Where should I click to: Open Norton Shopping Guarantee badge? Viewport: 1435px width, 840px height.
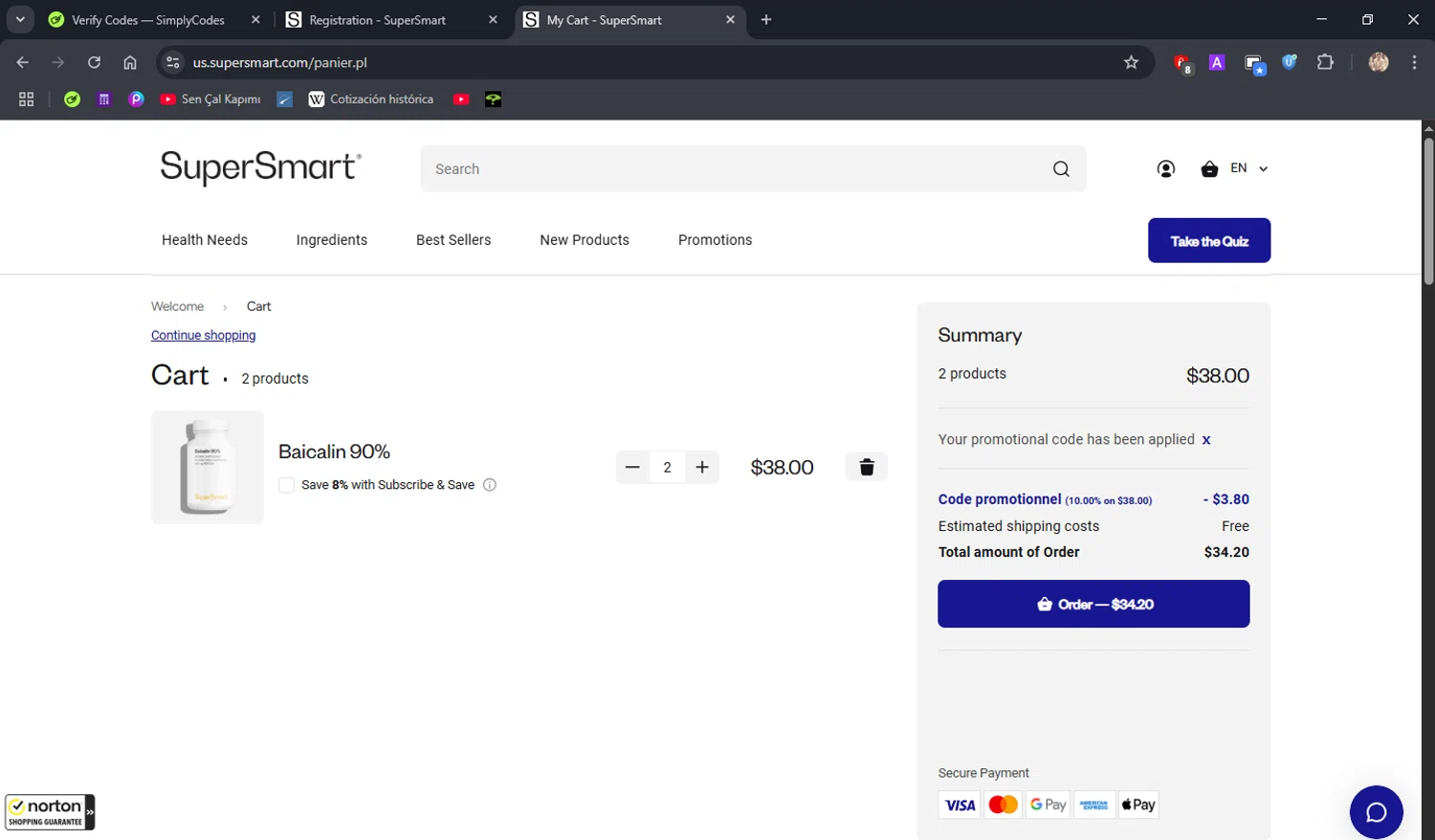(x=50, y=812)
